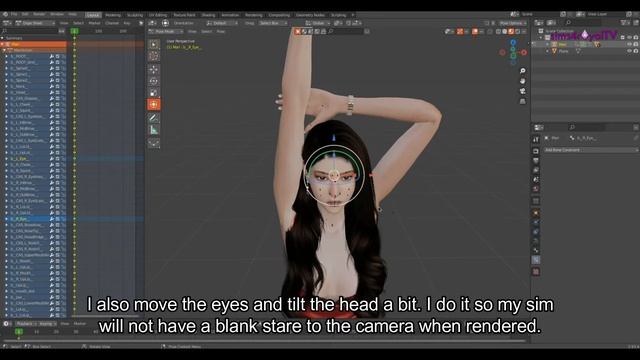
Task: Select the Move tool in viewport toolbar
Action: coord(154,69)
